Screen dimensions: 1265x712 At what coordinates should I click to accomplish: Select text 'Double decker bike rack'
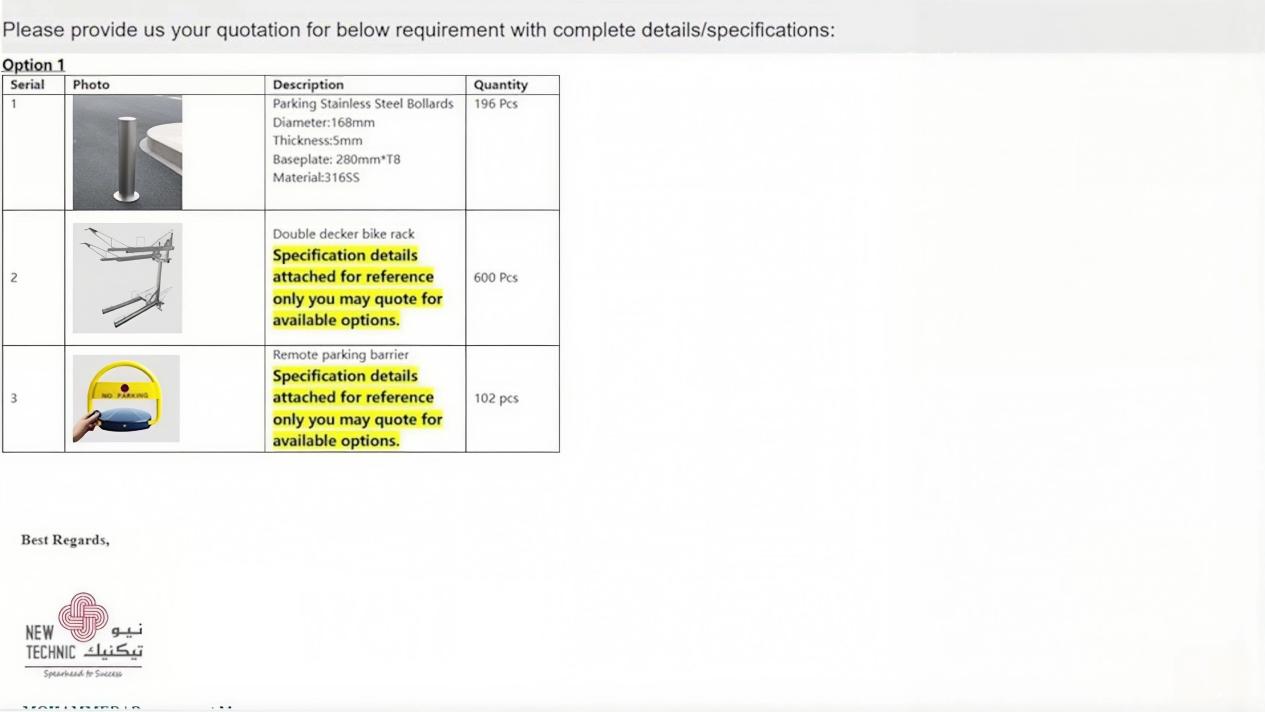click(343, 234)
